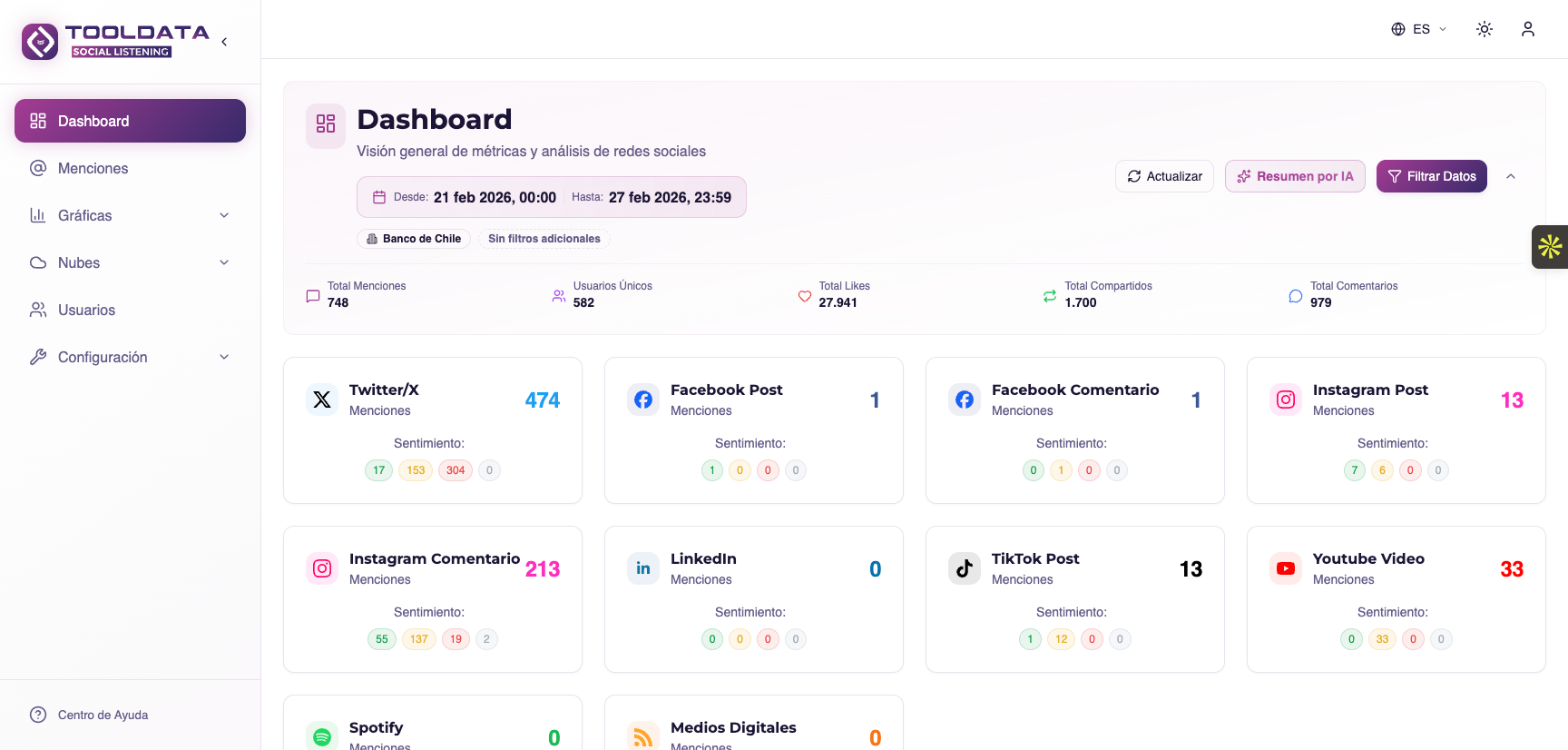Screen dimensions: 1568x750
Task: Click the Spotify logo icon
Action: point(322,736)
